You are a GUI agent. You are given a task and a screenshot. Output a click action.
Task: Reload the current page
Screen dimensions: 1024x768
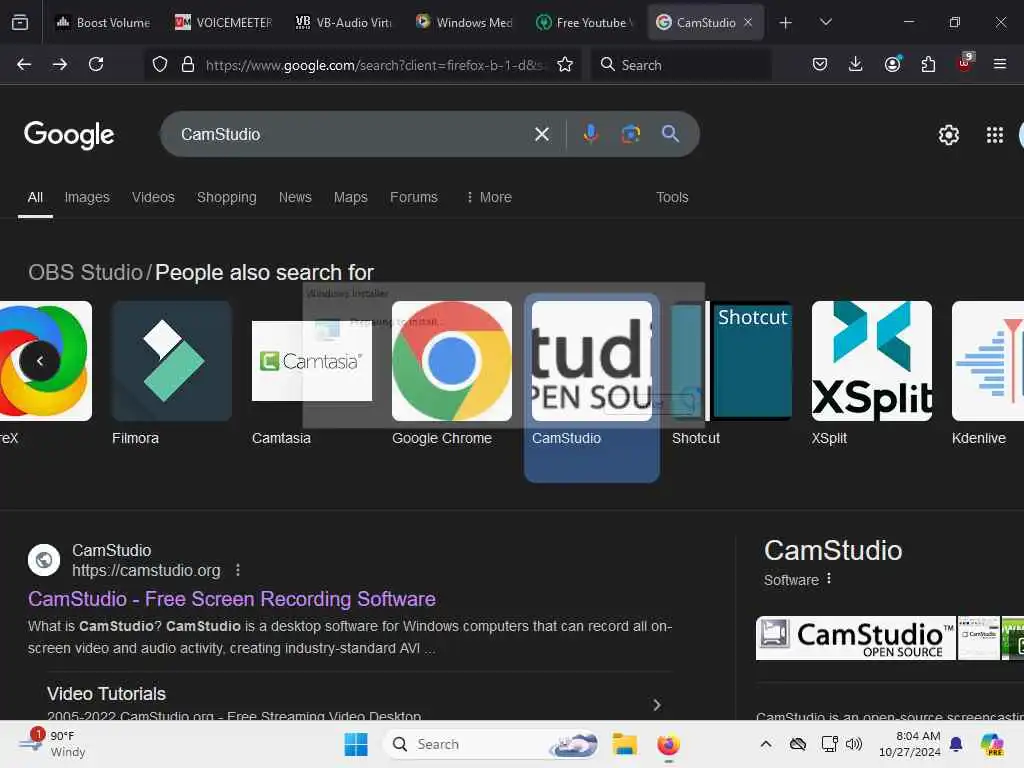pyautogui.click(x=96, y=64)
